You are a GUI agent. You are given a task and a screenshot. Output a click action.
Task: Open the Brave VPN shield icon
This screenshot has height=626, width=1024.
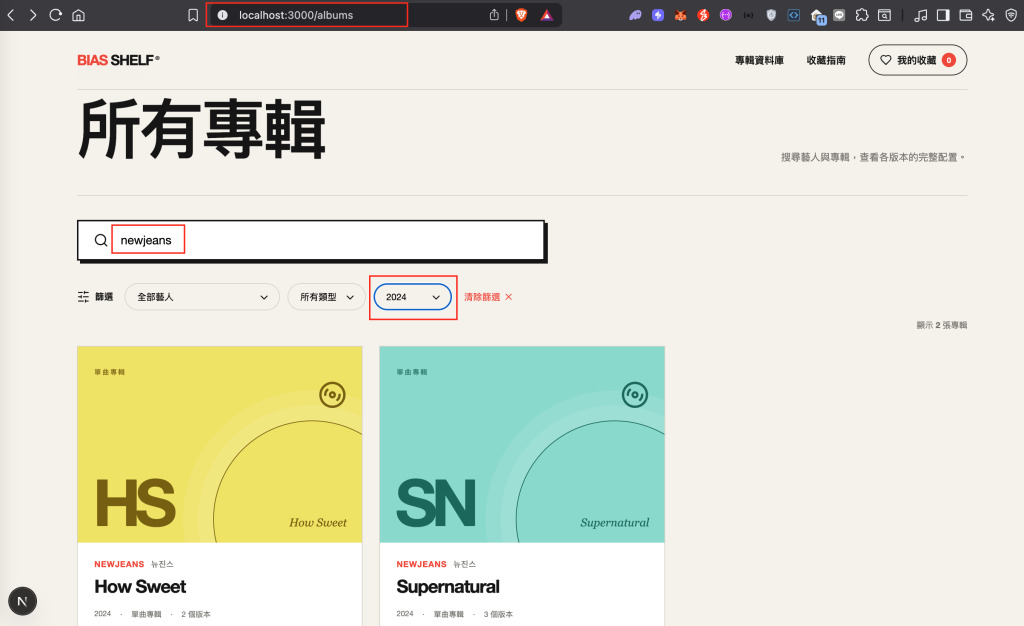(x=1011, y=15)
